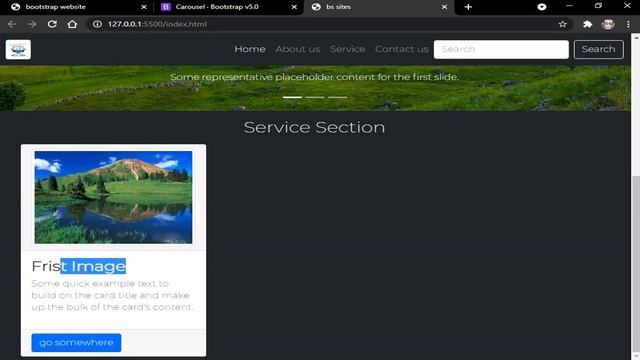Click the website logo in navbar
Viewport: 640px width, 360px height.
(18, 49)
